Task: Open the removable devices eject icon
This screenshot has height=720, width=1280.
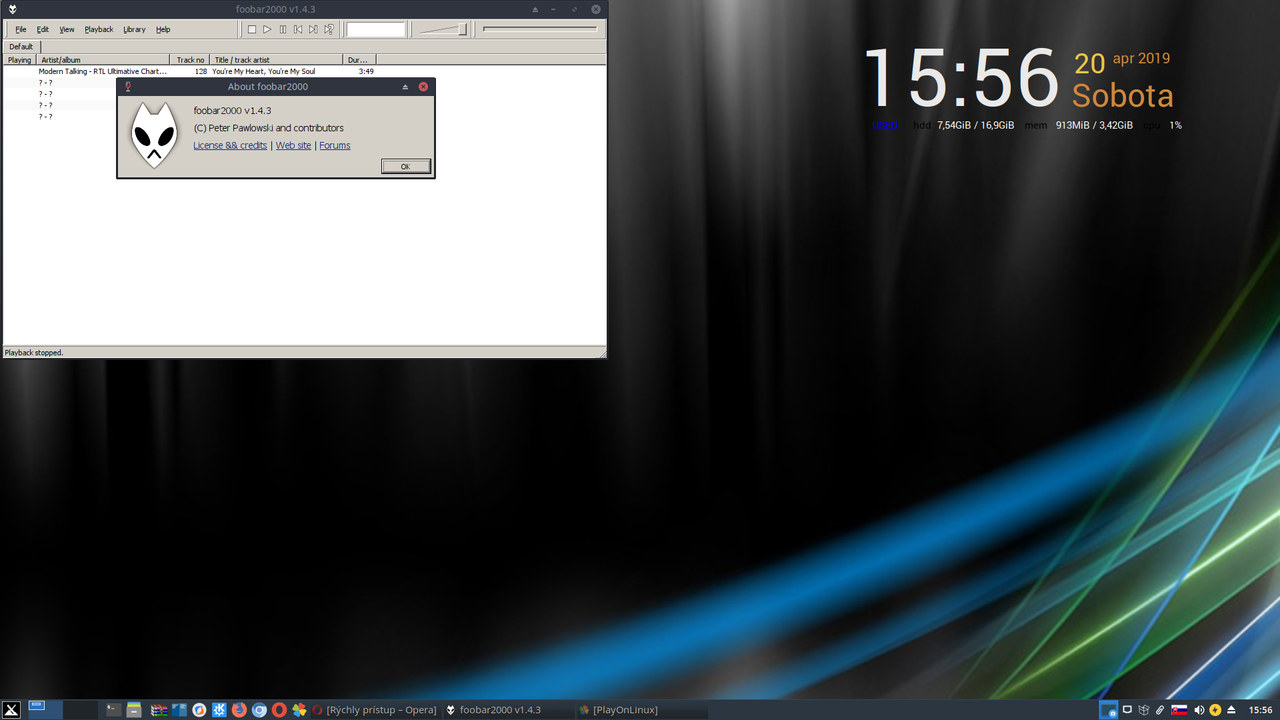Action: [1231, 710]
